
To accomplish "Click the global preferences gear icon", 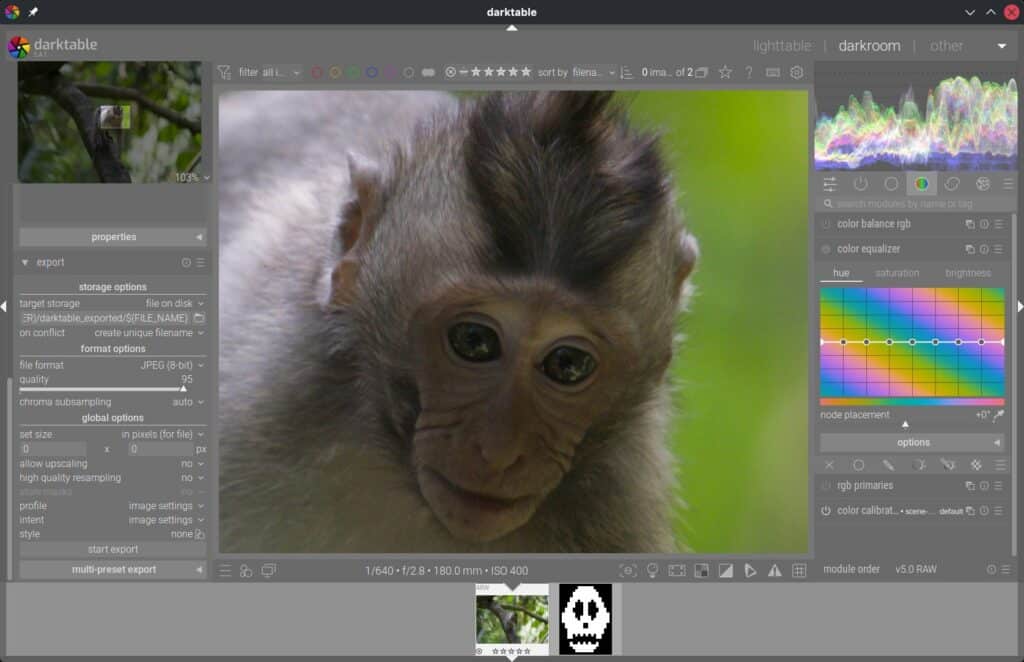I will 797,71.
